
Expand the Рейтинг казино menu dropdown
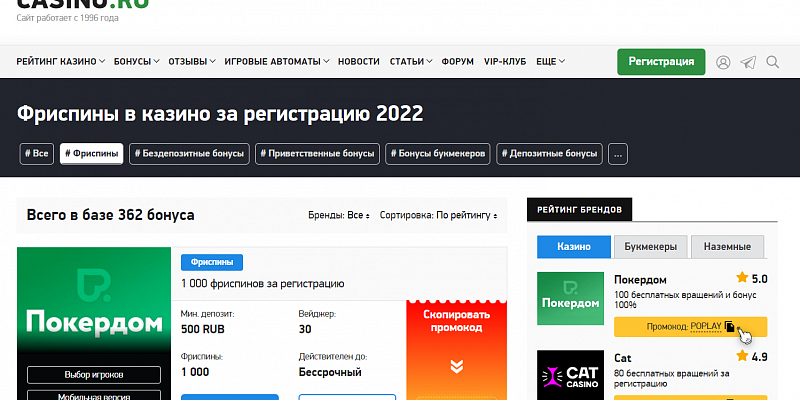61,62
